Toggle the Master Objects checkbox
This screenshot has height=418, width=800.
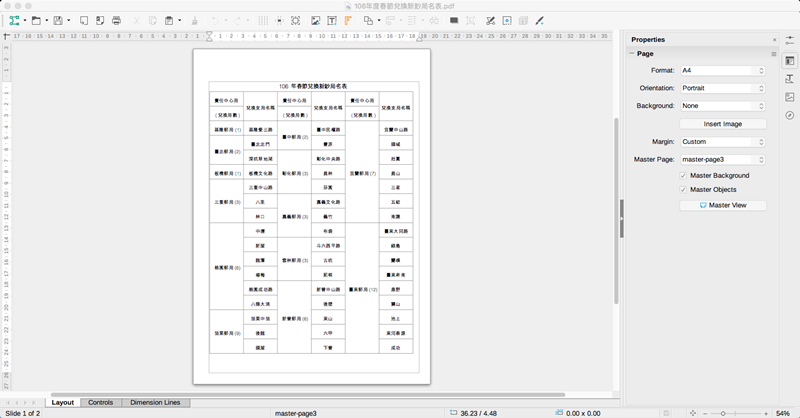(683, 189)
